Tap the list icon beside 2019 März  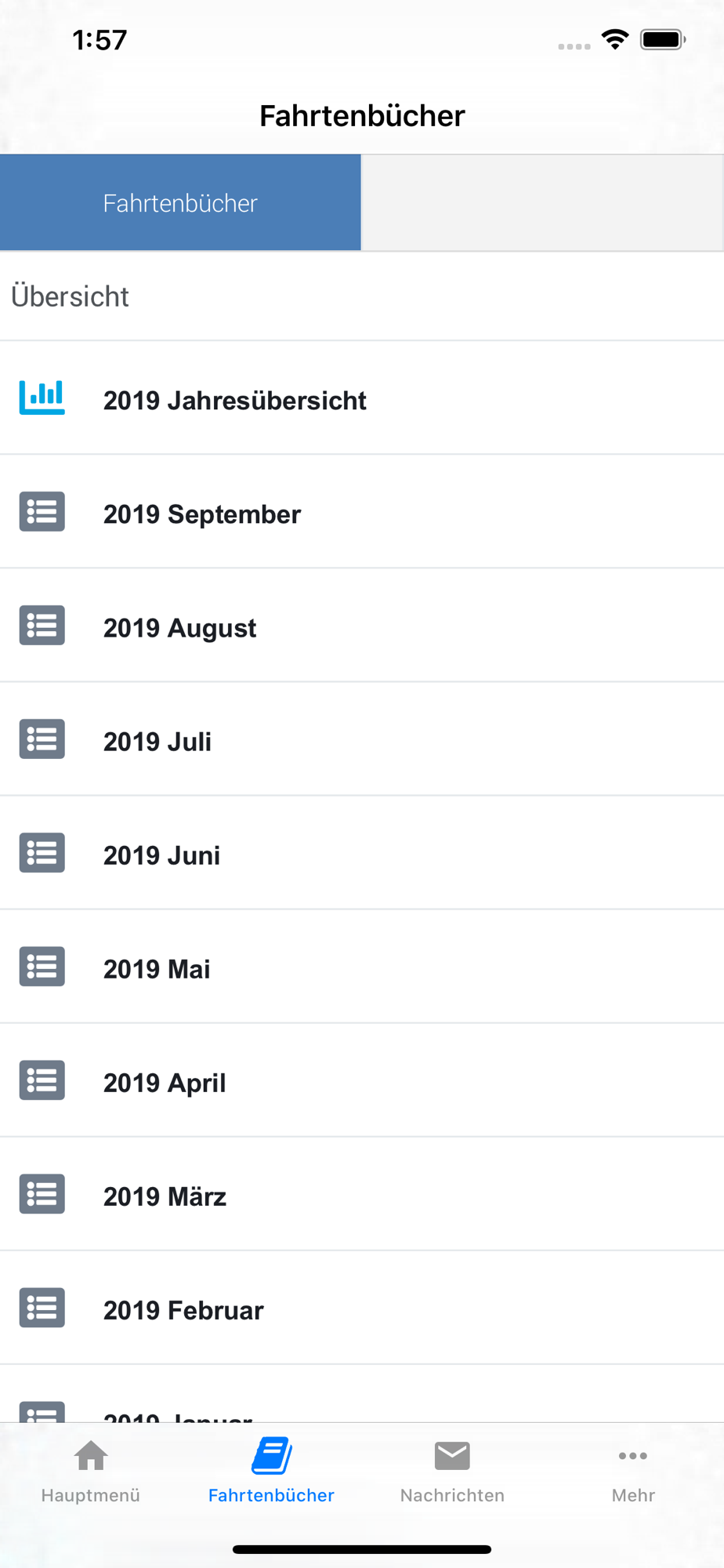[x=42, y=1194]
